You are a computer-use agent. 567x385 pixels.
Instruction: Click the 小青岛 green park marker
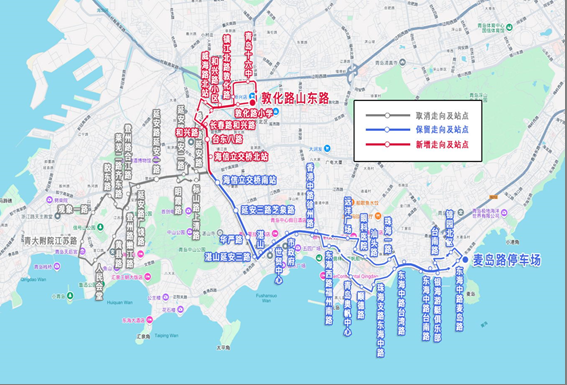coord(70,296)
